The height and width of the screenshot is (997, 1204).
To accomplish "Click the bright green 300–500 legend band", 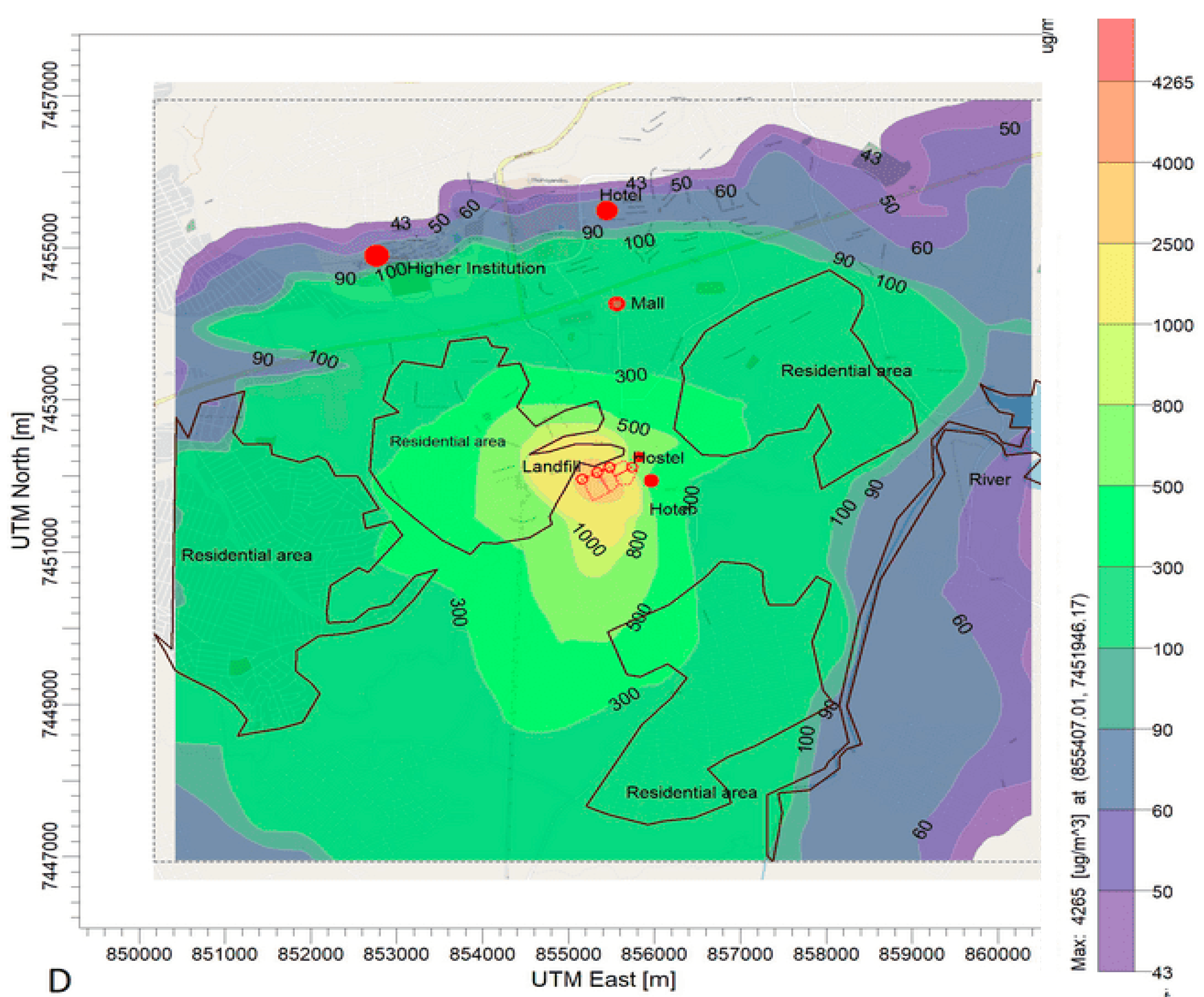I will point(1116,526).
